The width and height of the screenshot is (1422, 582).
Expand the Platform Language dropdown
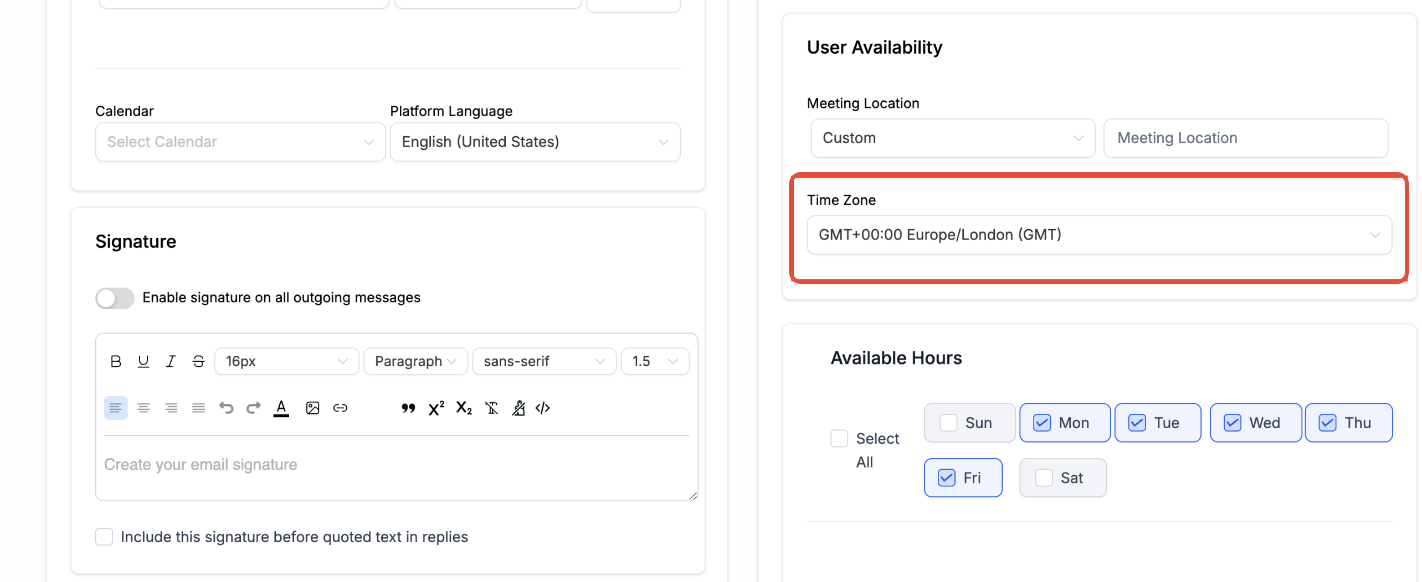pos(535,142)
